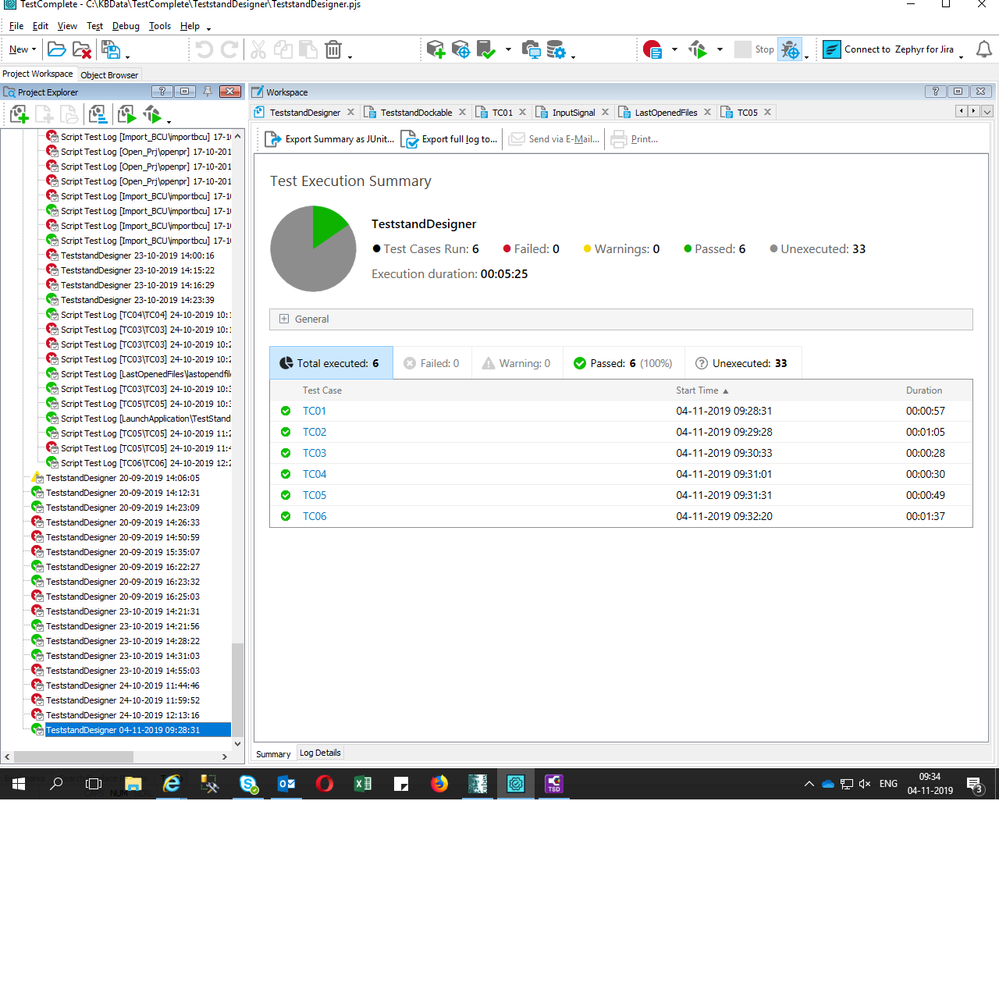
Task: Open Excel from the taskbar
Action: (x=363, y=784)
